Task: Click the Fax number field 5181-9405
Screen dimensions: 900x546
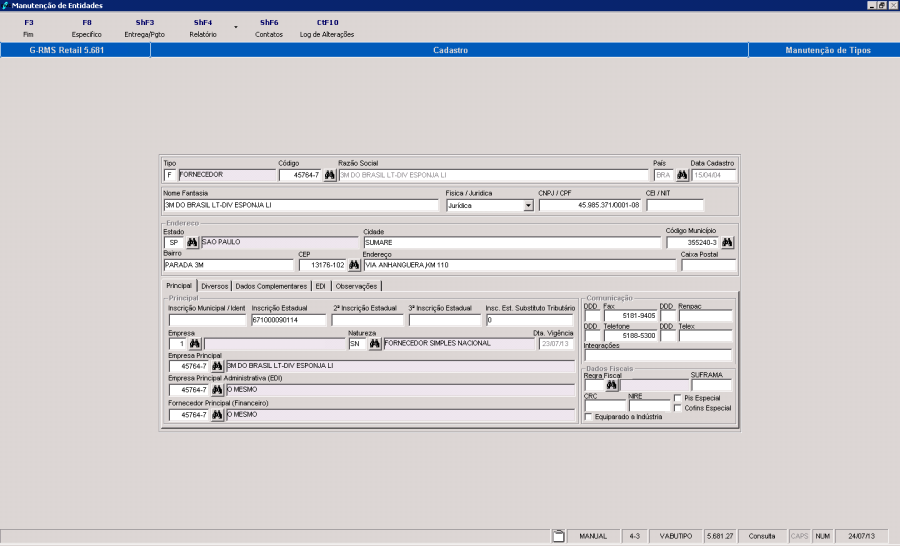Action: pyautogui.click(x=630, y=316)
